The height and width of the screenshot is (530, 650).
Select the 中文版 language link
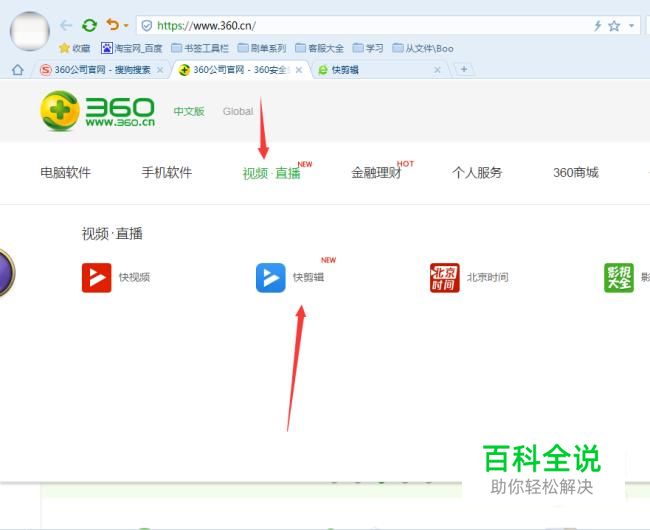pos(189,111)
